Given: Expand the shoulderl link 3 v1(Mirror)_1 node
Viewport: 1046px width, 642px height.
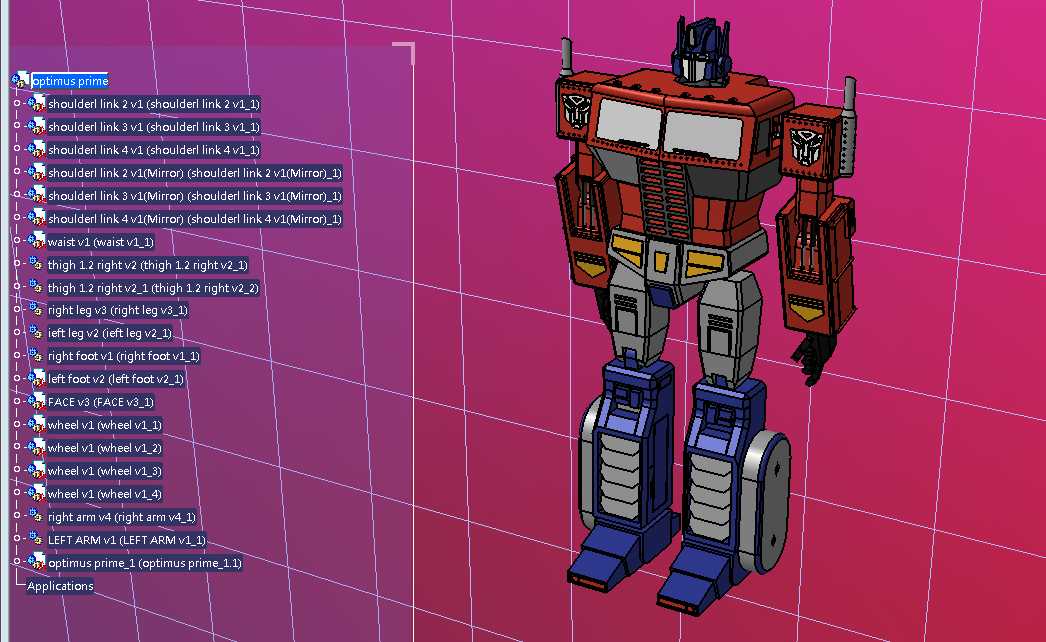Looking at the screenshot, I should 17,194.
